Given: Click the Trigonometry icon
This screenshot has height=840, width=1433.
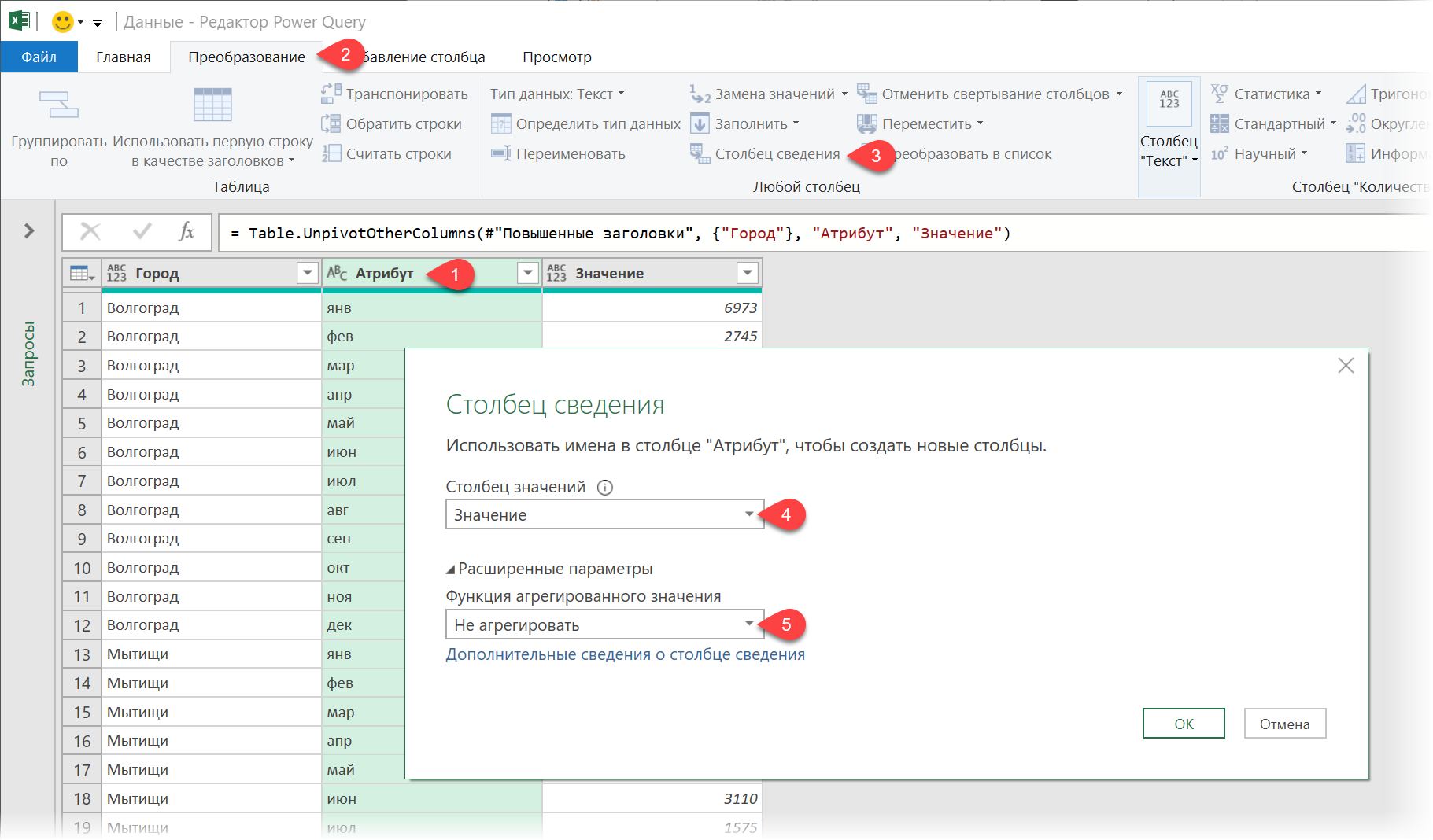Looking at the screenshot, I should (1356, 94).
